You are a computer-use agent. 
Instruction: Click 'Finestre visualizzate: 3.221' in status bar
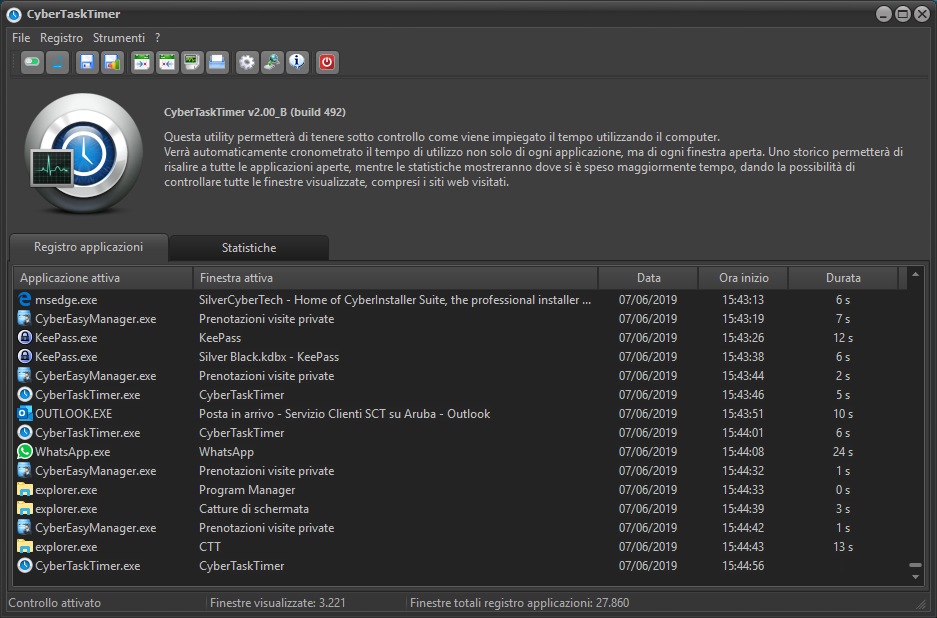(x=277, y=602)
